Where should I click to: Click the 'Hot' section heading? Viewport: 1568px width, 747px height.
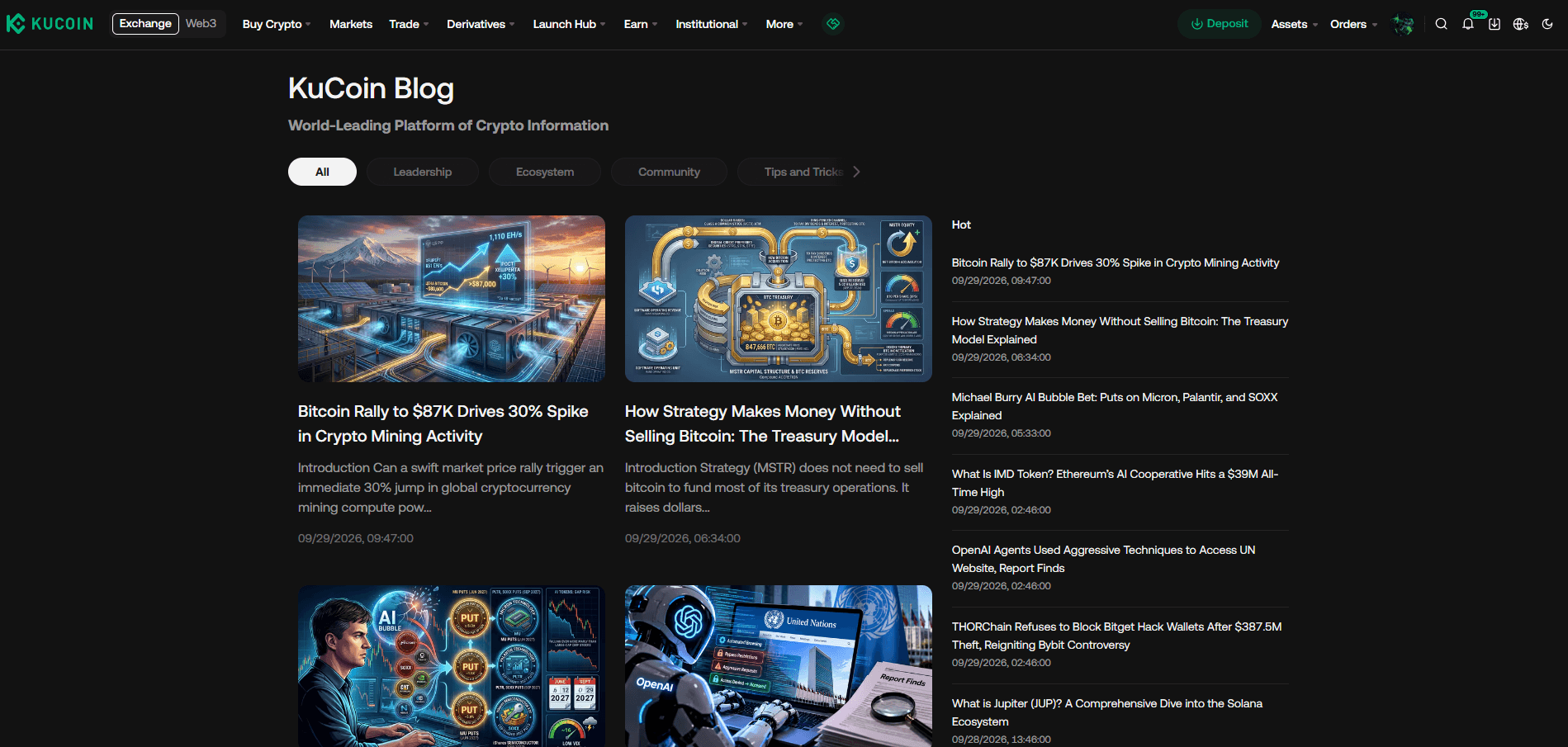tap(961, 225)
